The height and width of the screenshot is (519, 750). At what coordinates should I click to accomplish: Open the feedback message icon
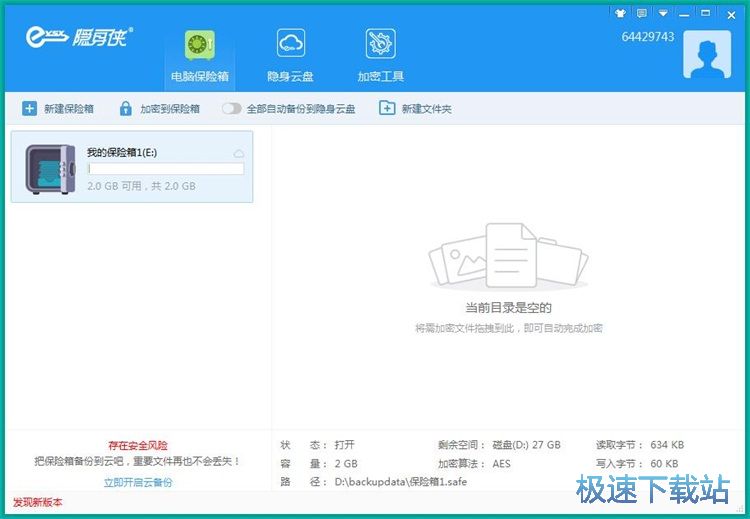tap(641, 13)
